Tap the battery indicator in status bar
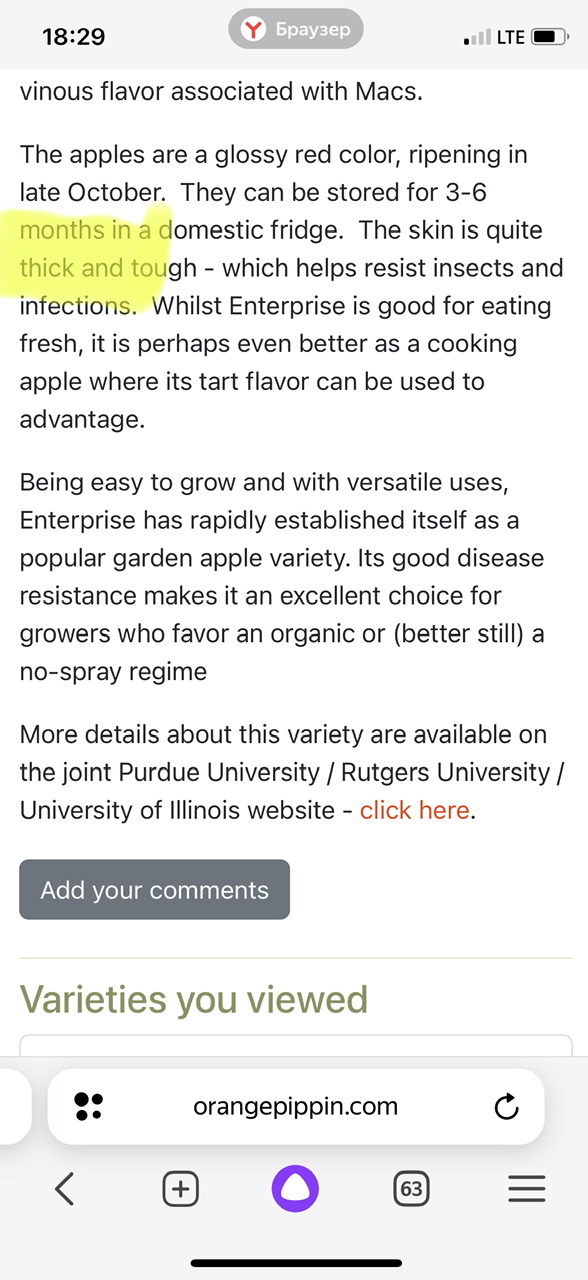588x1280 pixels. [x=549, y=37]
